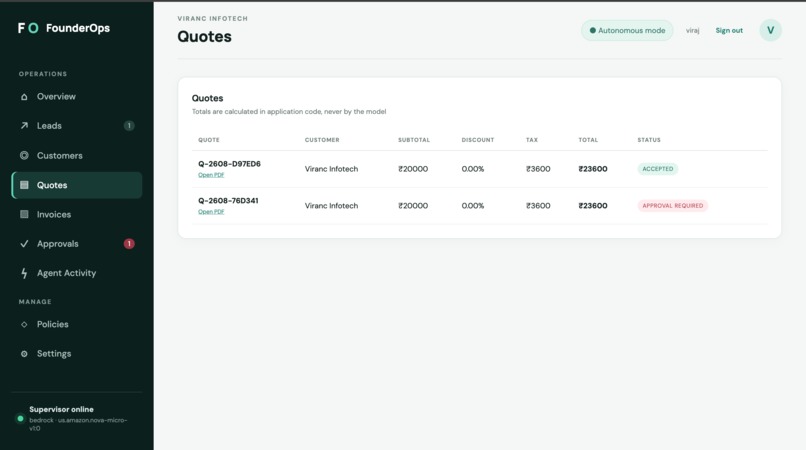
Task: Click subtotal ₹20000 in Q-2608-76D341 row
Action: 413,206
